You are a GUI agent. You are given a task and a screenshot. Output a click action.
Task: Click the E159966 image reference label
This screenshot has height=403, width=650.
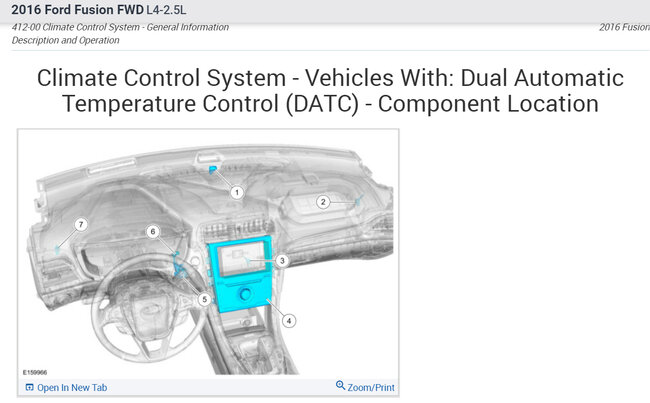tap(35, 372)
